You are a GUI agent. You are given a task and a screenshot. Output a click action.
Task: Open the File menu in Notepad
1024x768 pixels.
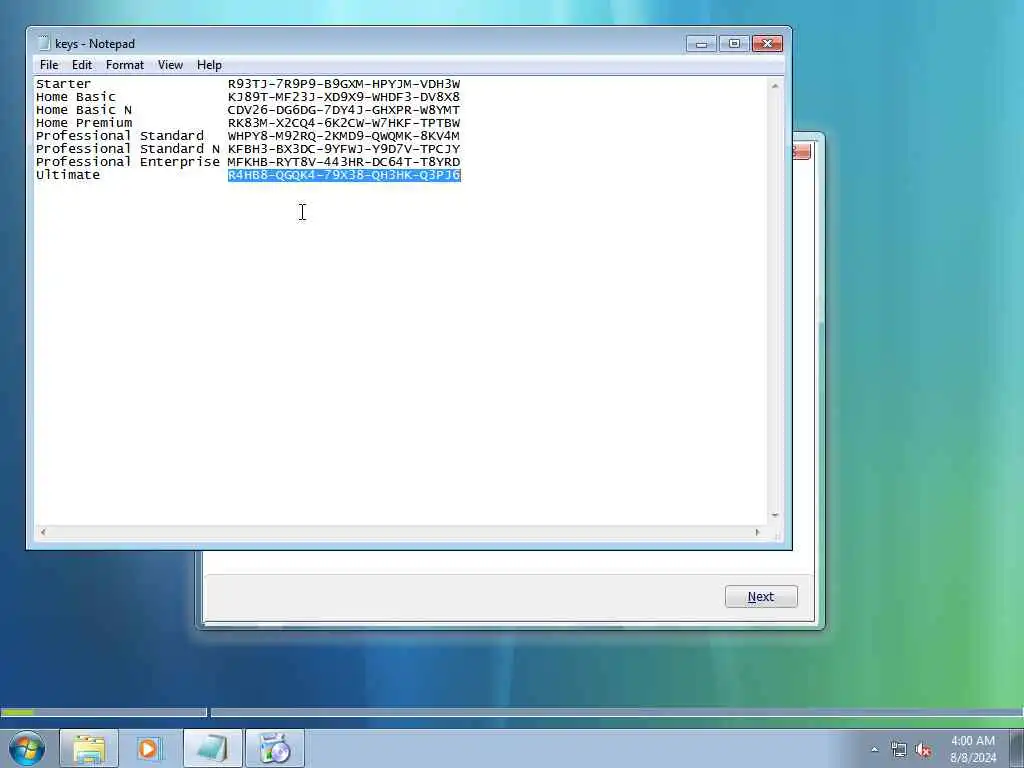[49, 65]
